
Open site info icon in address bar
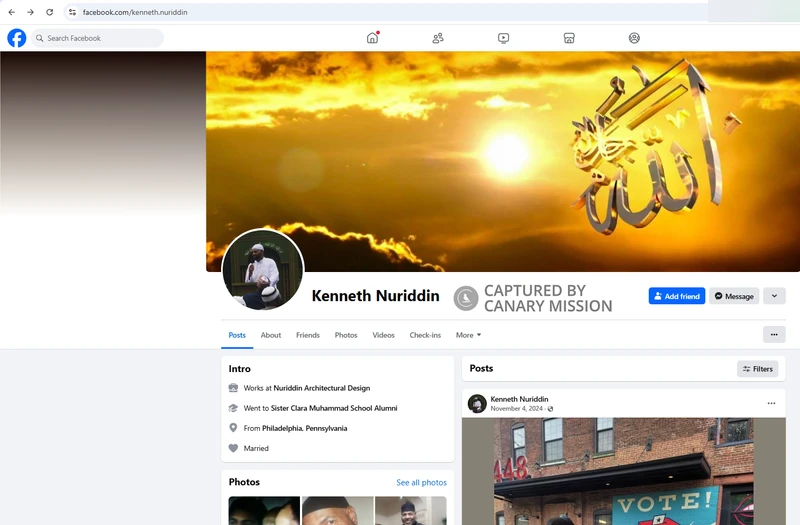click(72, 12)
